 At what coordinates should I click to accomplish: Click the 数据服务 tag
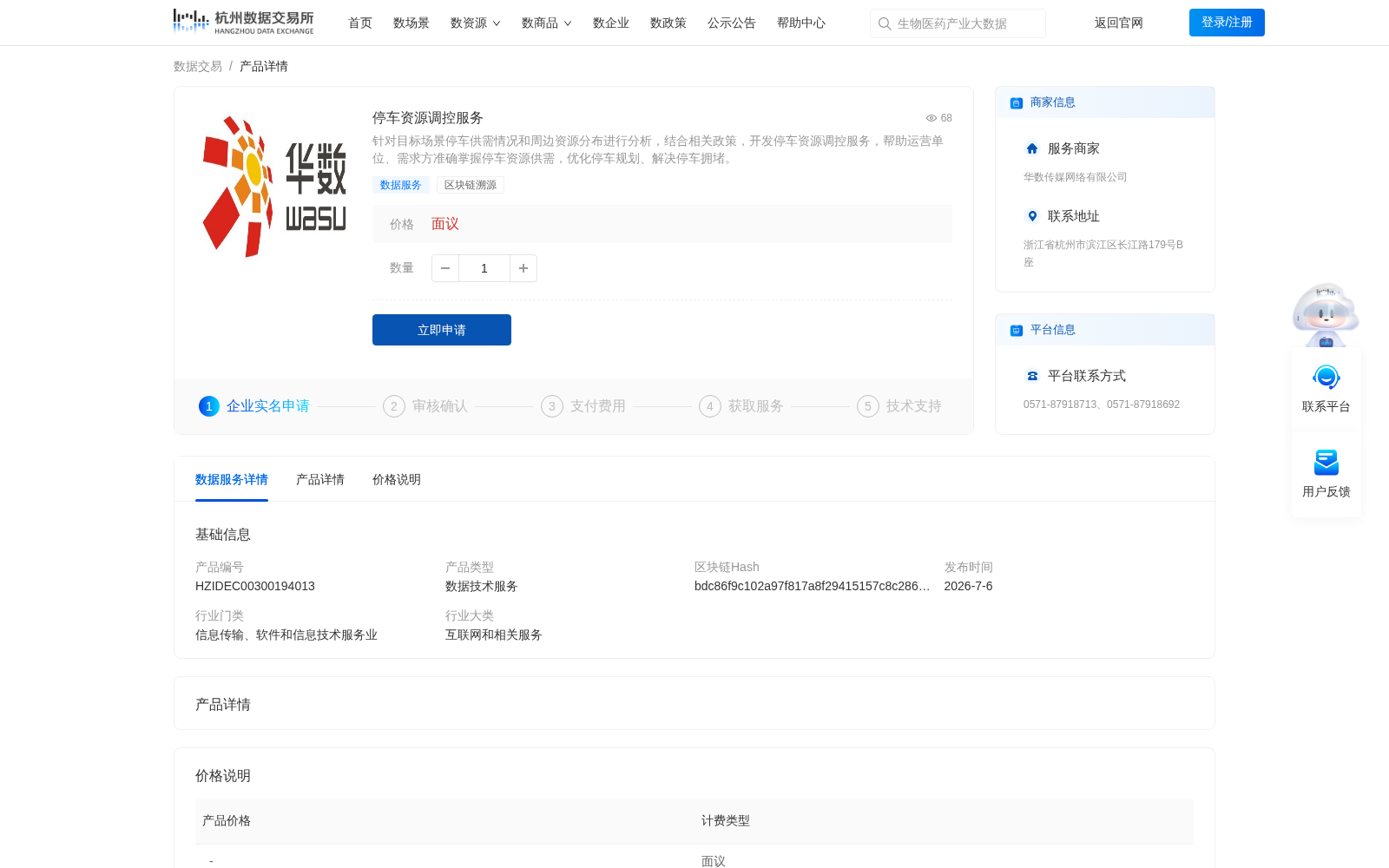(x=401, y=185)
